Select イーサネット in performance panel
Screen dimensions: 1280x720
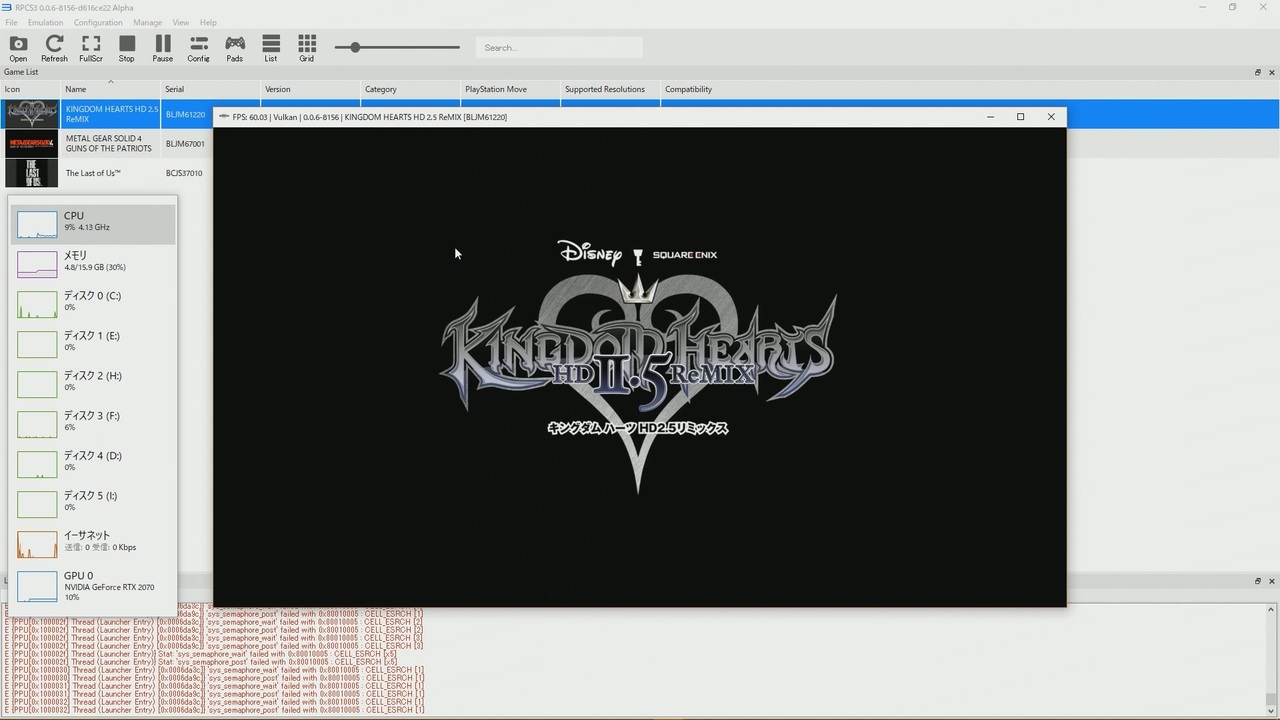click(x=93, y=544)
